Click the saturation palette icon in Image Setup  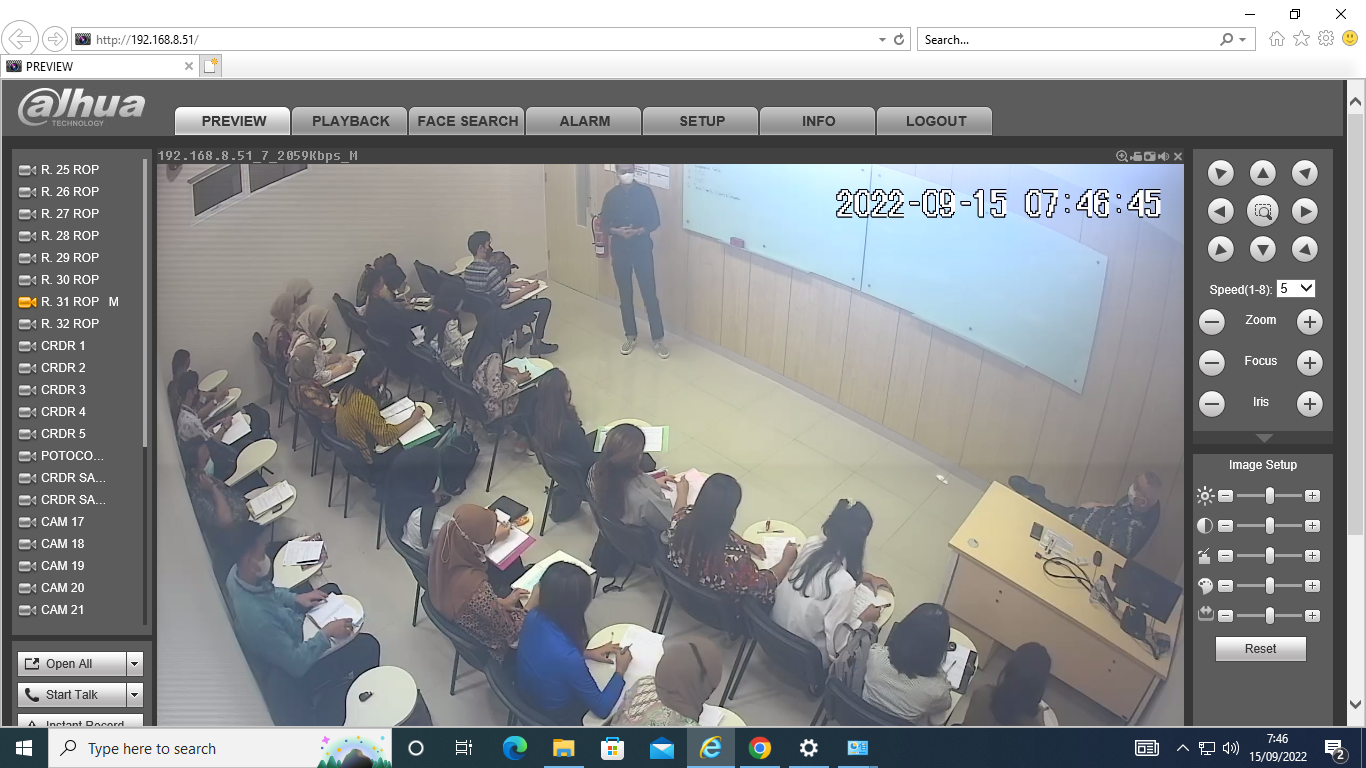tap(1205, 585)
